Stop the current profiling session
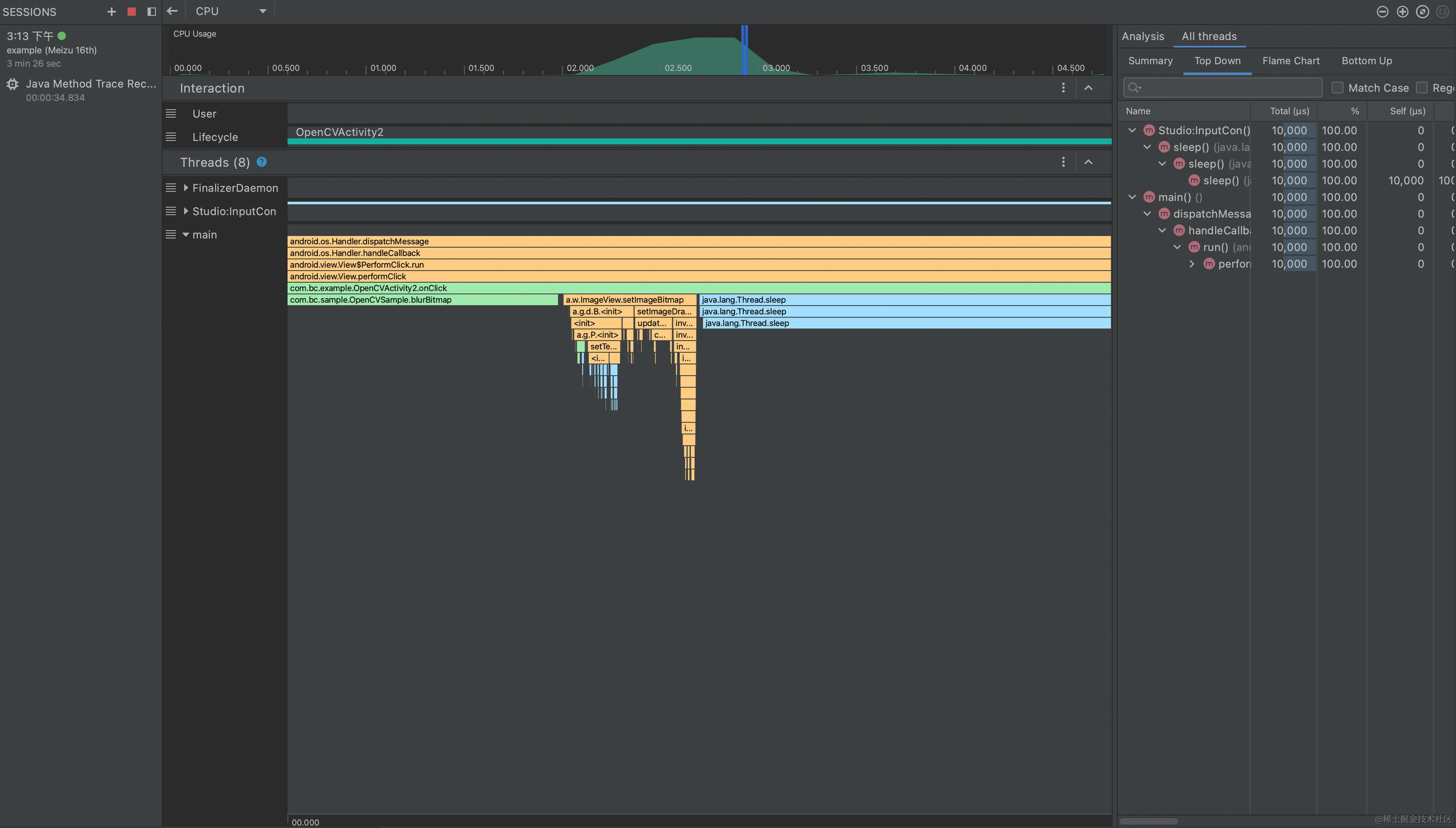Image resolution: width=1456 pixels, height=828 pixels. pos(131,12)
